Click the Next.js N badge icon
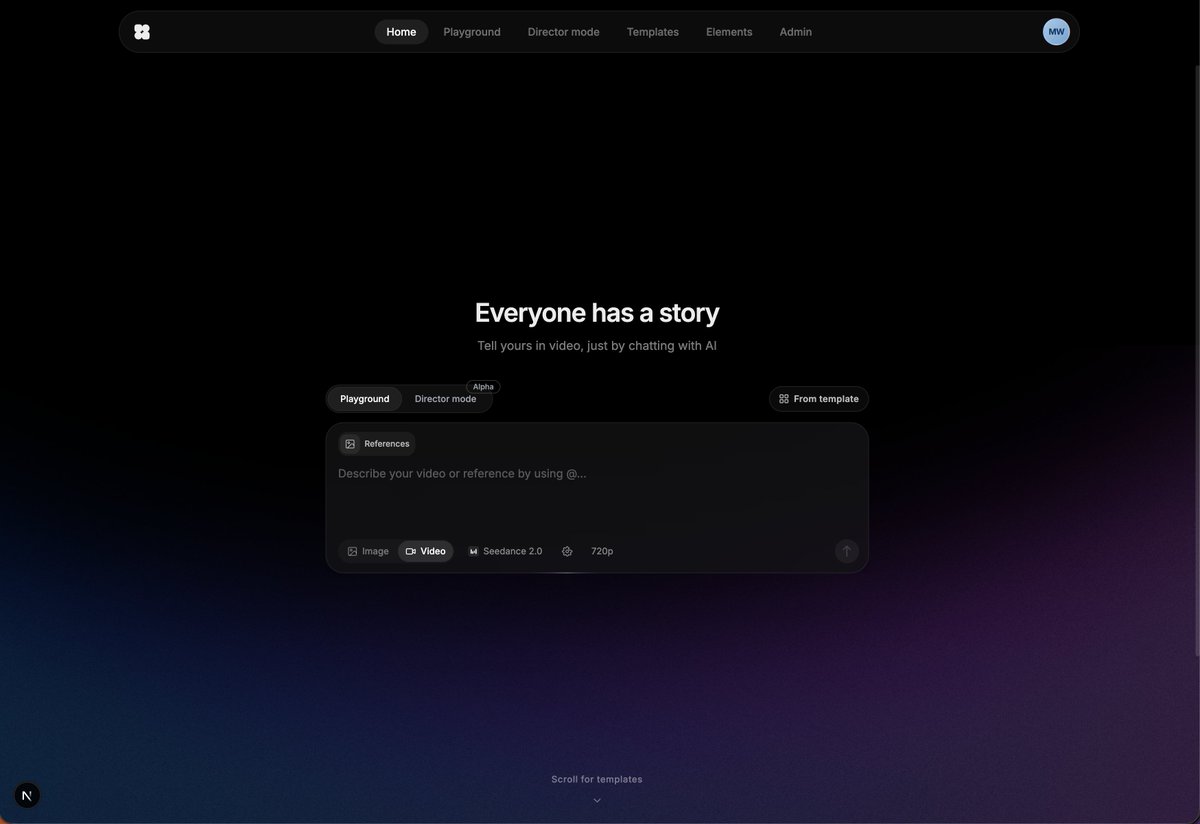 27,796
